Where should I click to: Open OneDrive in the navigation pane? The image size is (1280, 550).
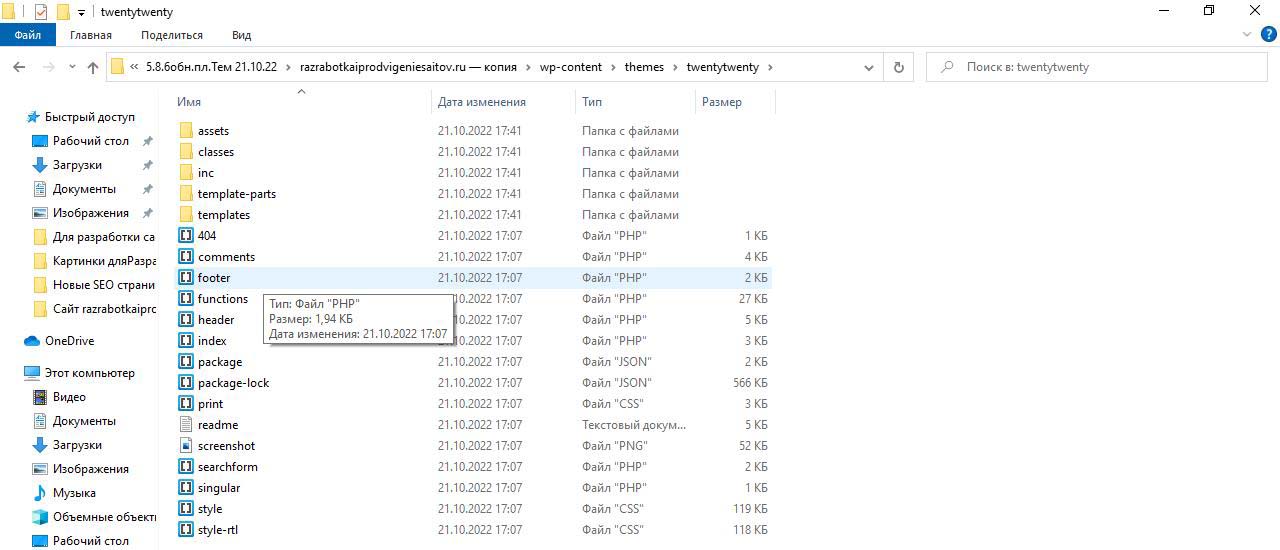pos(69,341)
